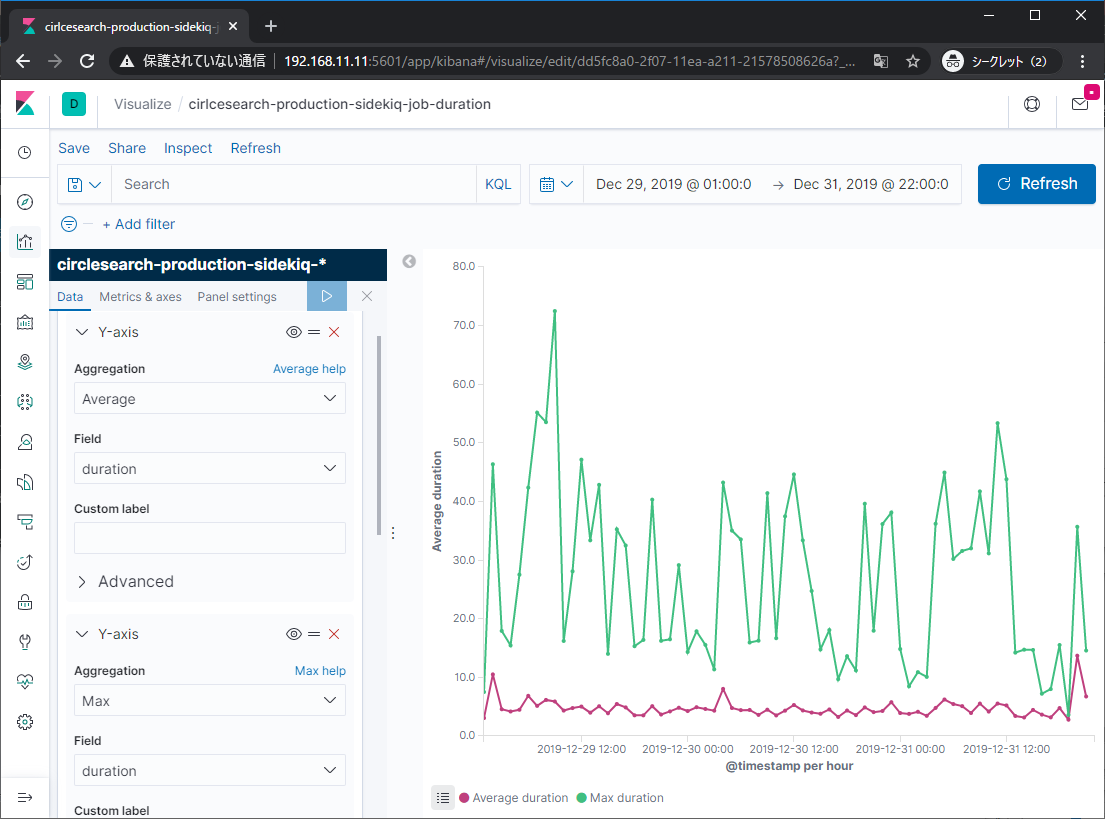Open the Aggregation dropdown showing Average
This screenshot has height=819, width=1105.
coord(209,399)
